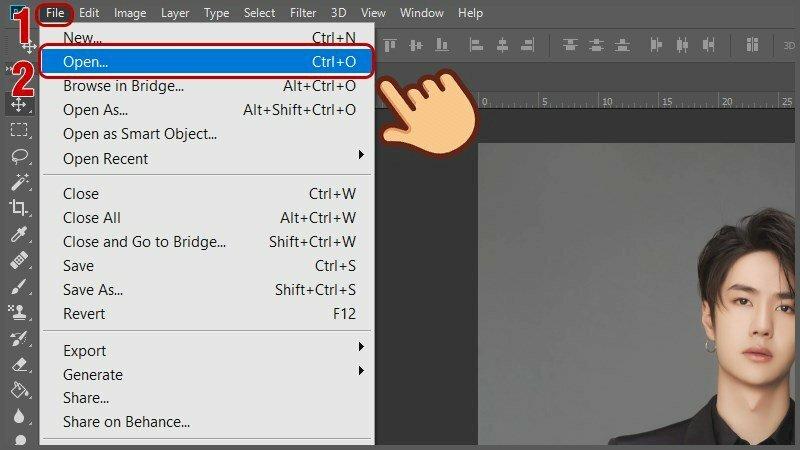Image resolution: width=800 pixels, height=450 pixels.
Task: Select the Lasso tool
Action: tap(19, 156)
